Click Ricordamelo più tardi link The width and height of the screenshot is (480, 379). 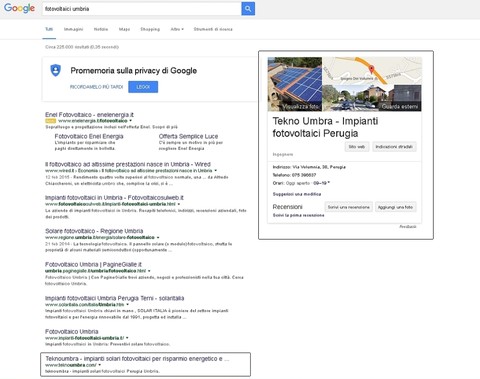[x=96, y=87]
